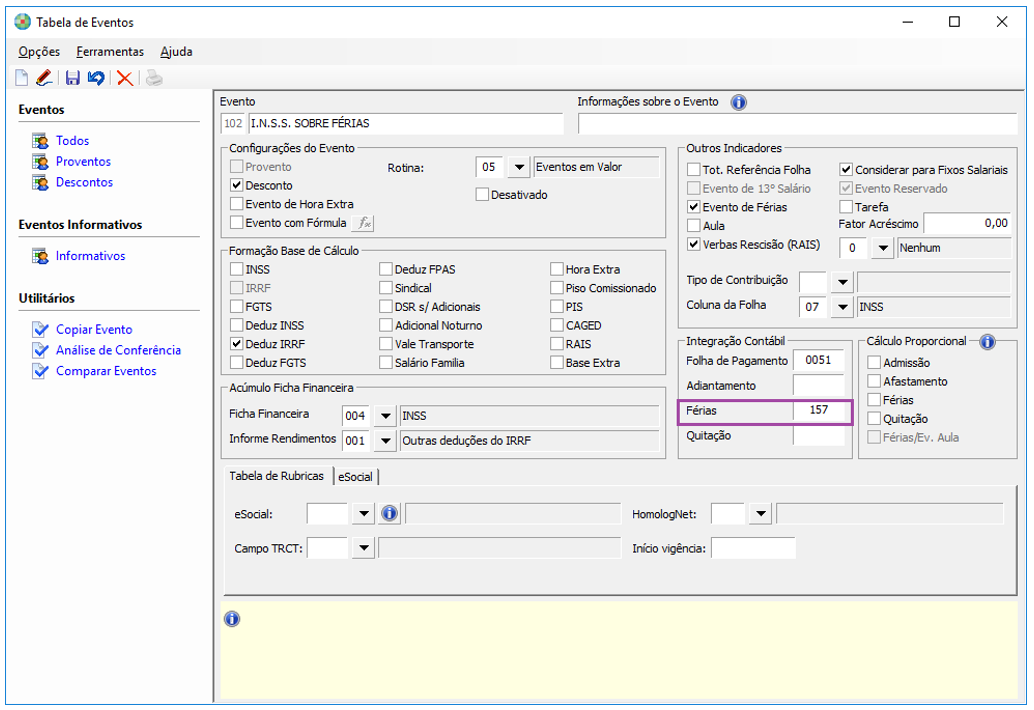Expand the Verbas Rescisão dropdown showing Nenhum

tap(882, 248)
